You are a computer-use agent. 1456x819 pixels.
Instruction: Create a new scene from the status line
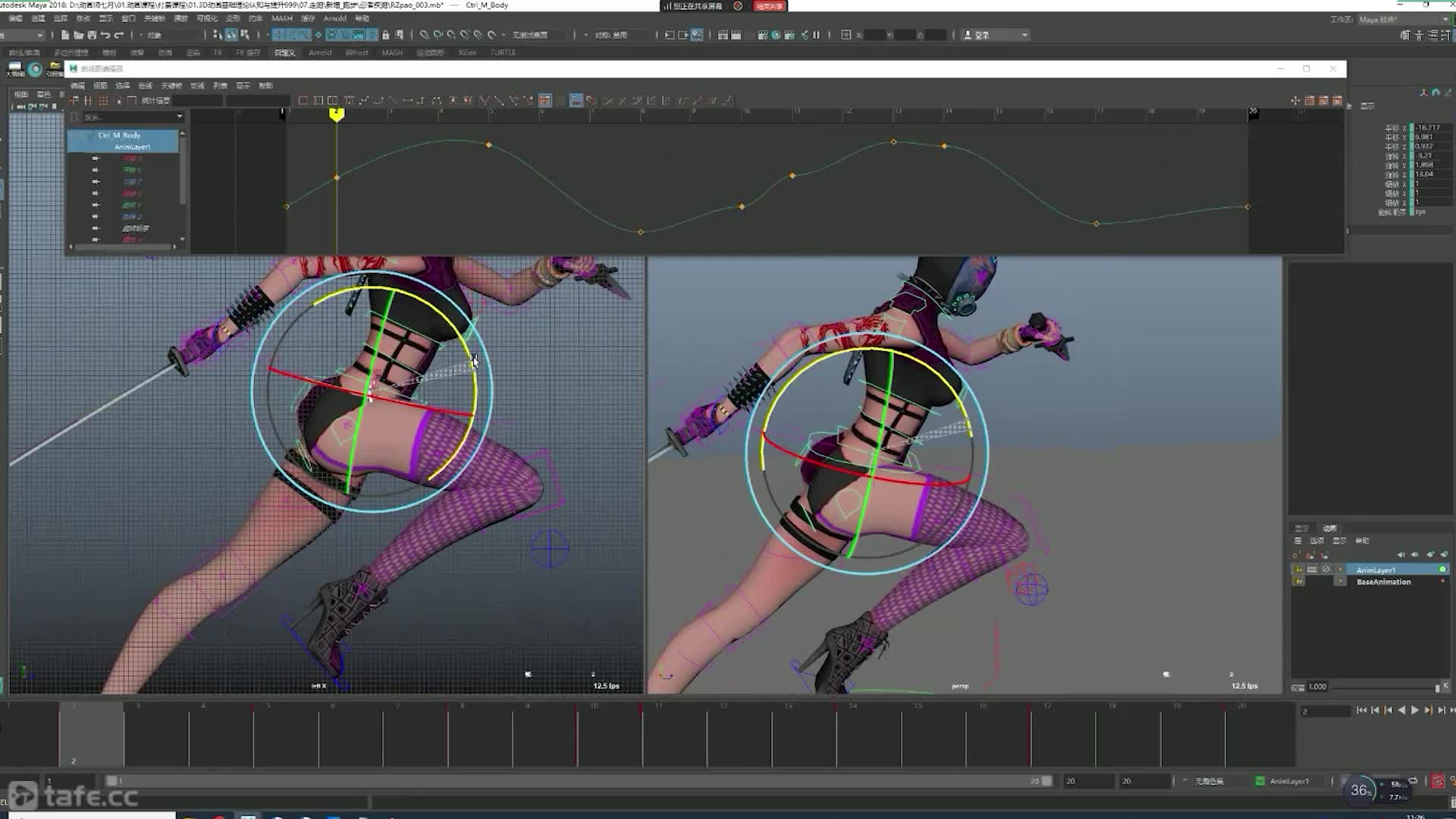click(x=65, y=35)
